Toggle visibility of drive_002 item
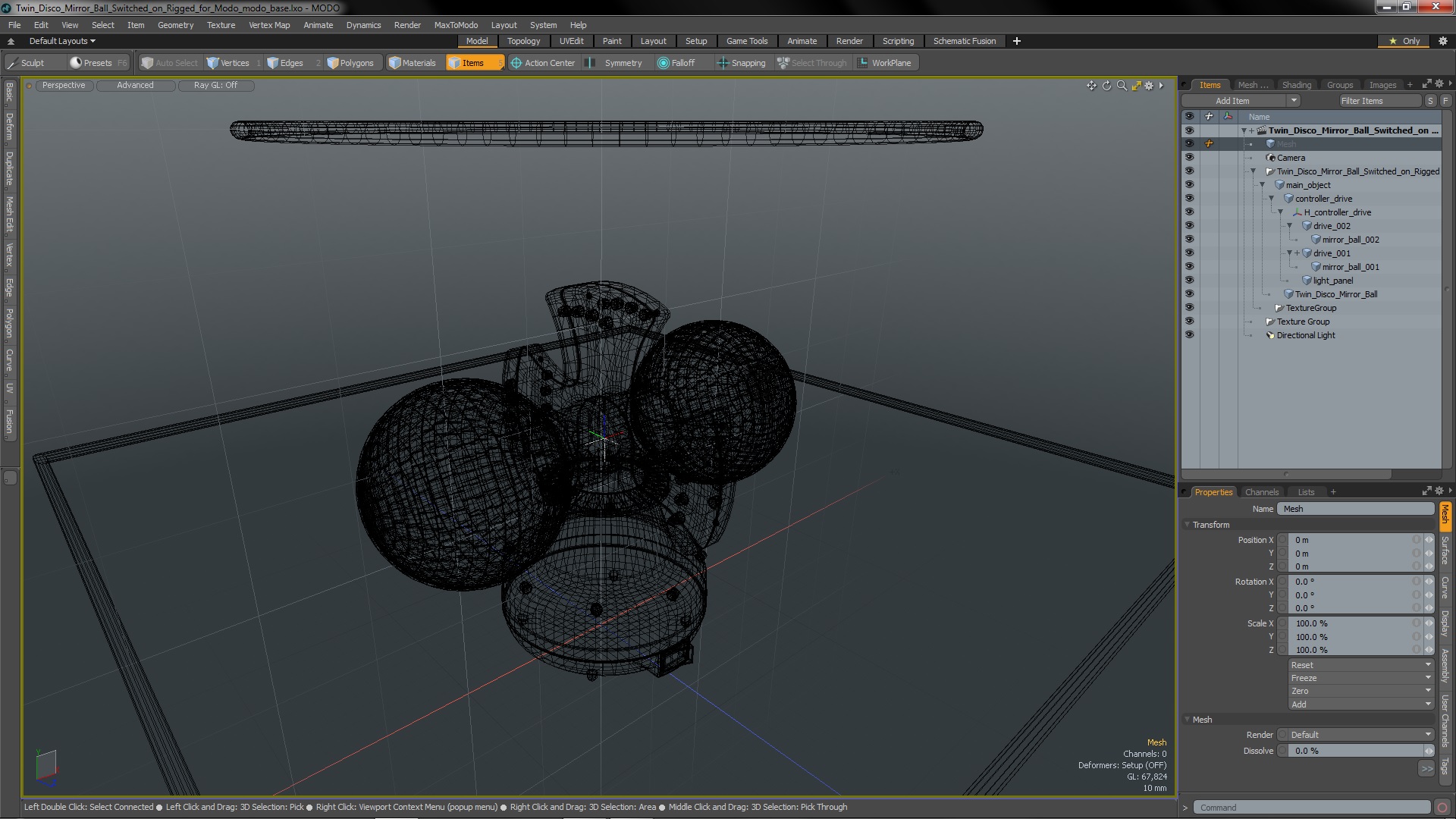 point(1189,226)
